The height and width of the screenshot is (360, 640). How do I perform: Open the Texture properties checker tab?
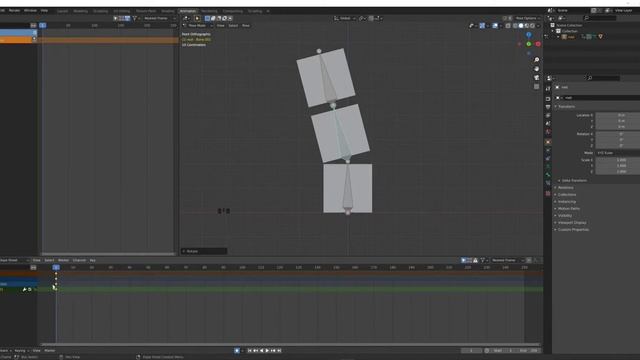(x=548, y=193)
